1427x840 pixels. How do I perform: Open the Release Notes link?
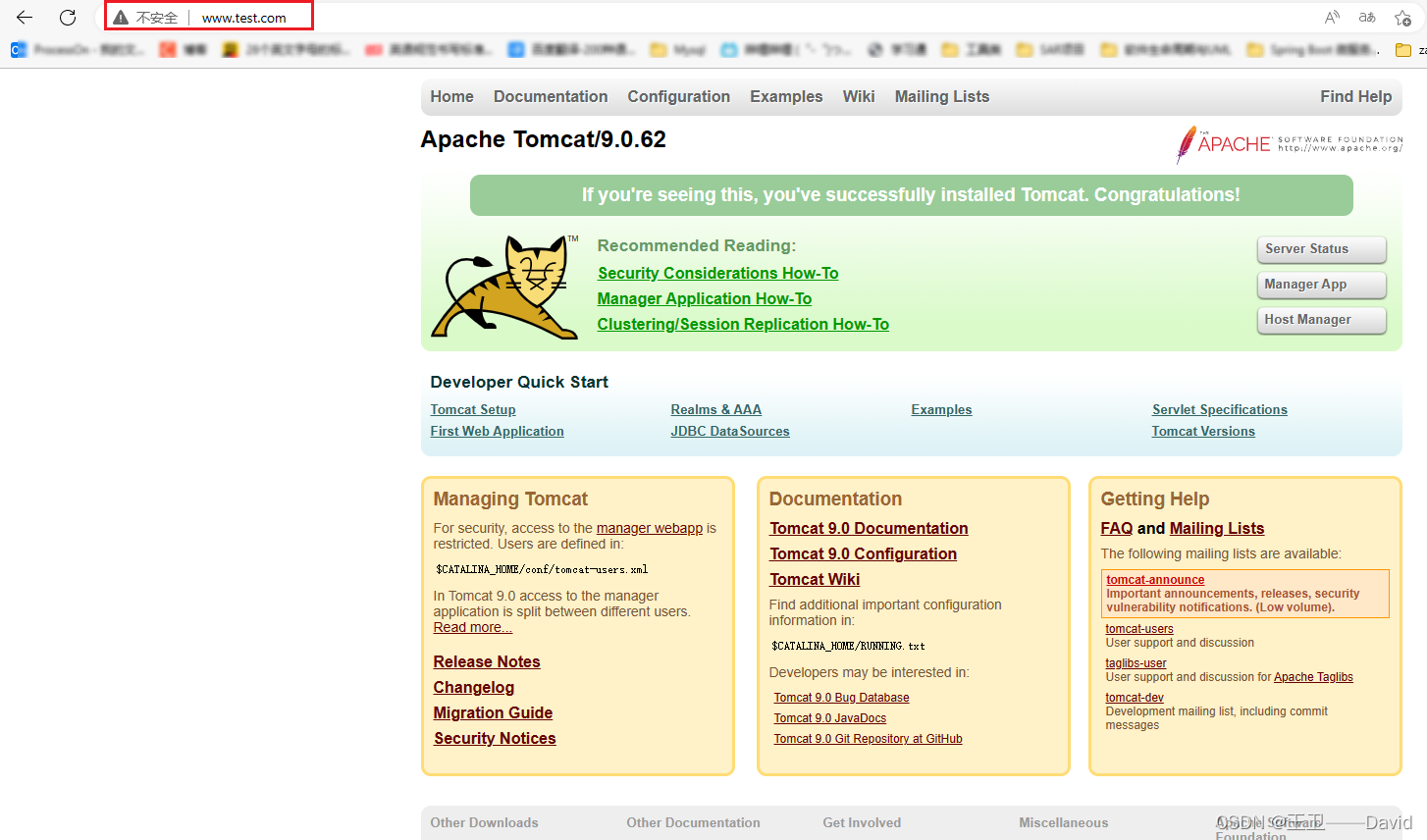click(x=487, y=661)
